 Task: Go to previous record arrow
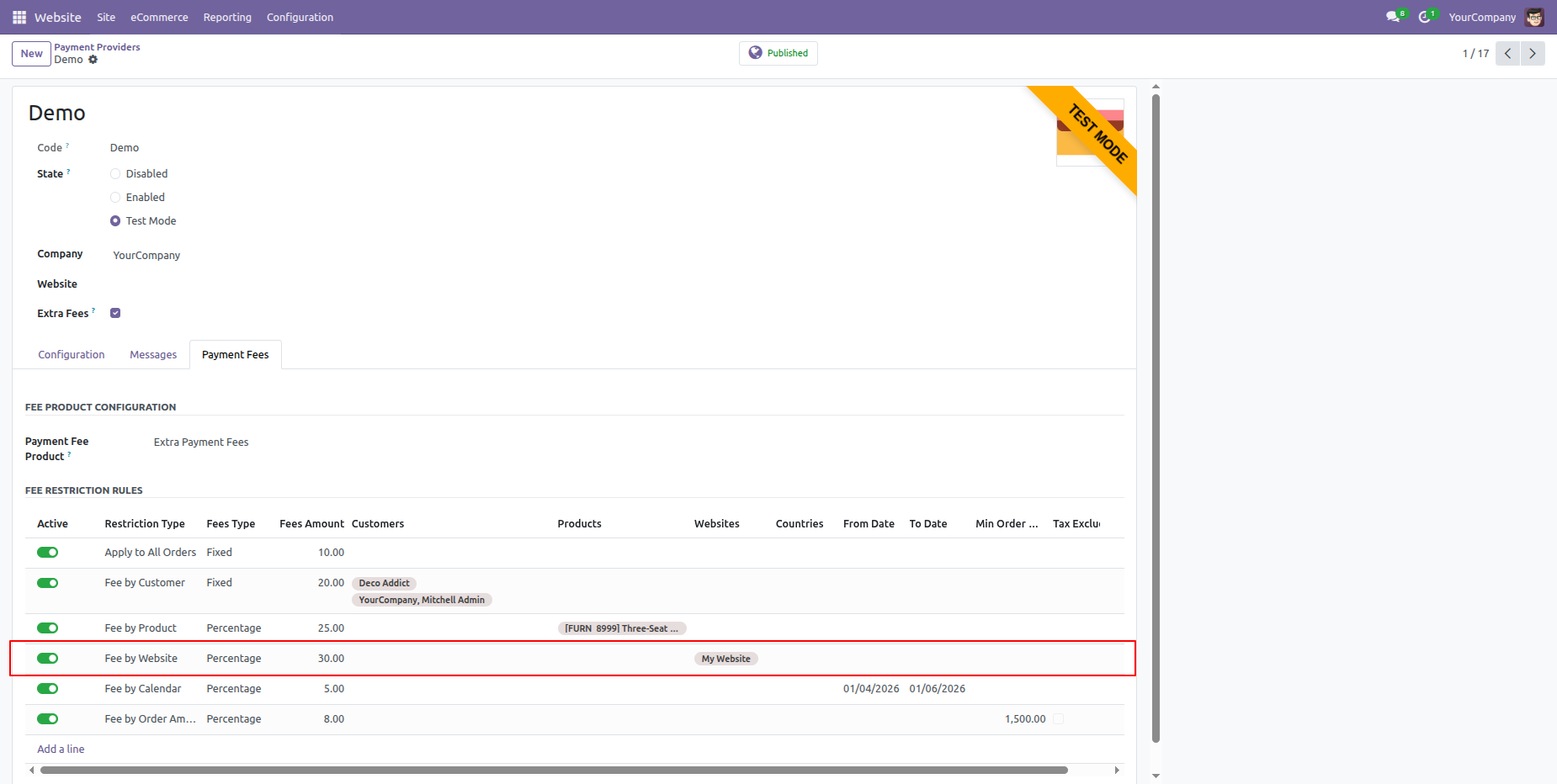click(1507, 54)
